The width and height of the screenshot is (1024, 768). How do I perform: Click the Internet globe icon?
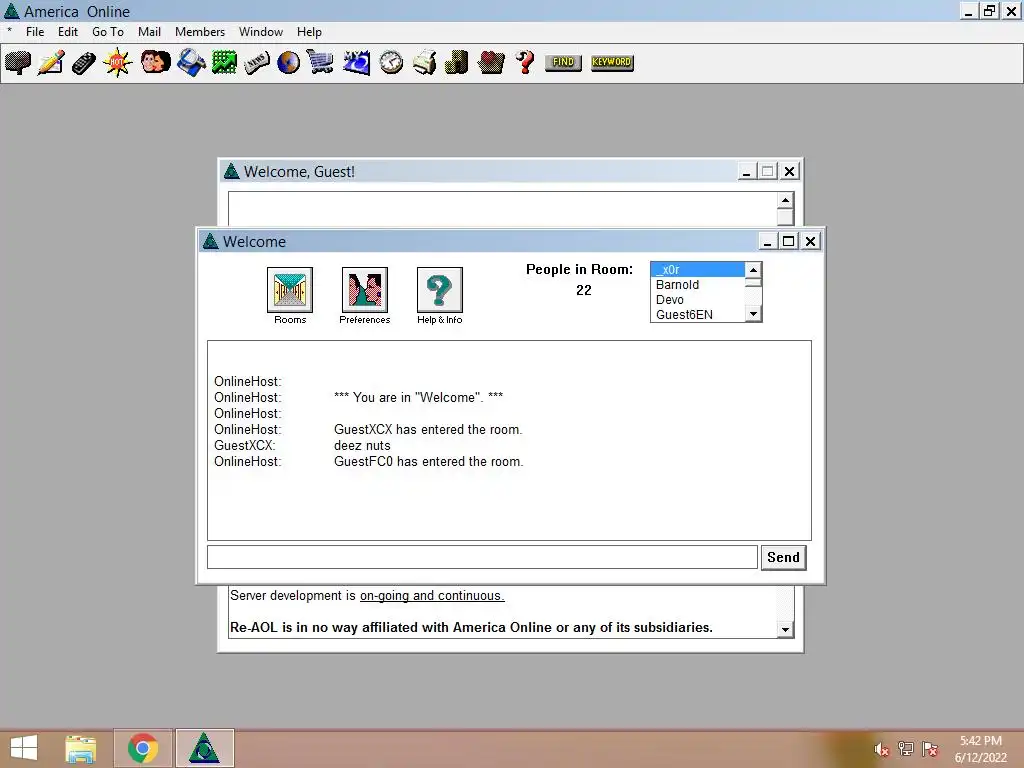coord(288,63)
